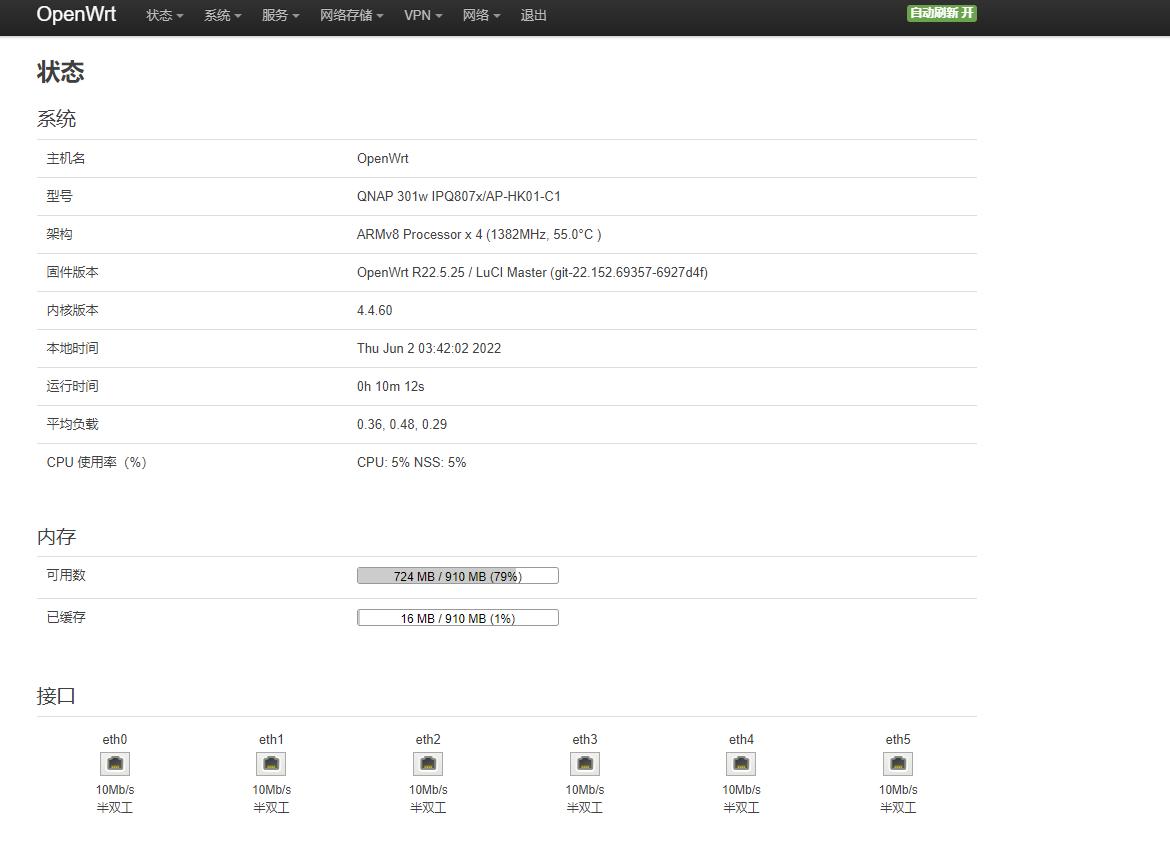Click the 固件版本 row label
The height and width of the screenshot is (864, 1170).
point(72,272)
